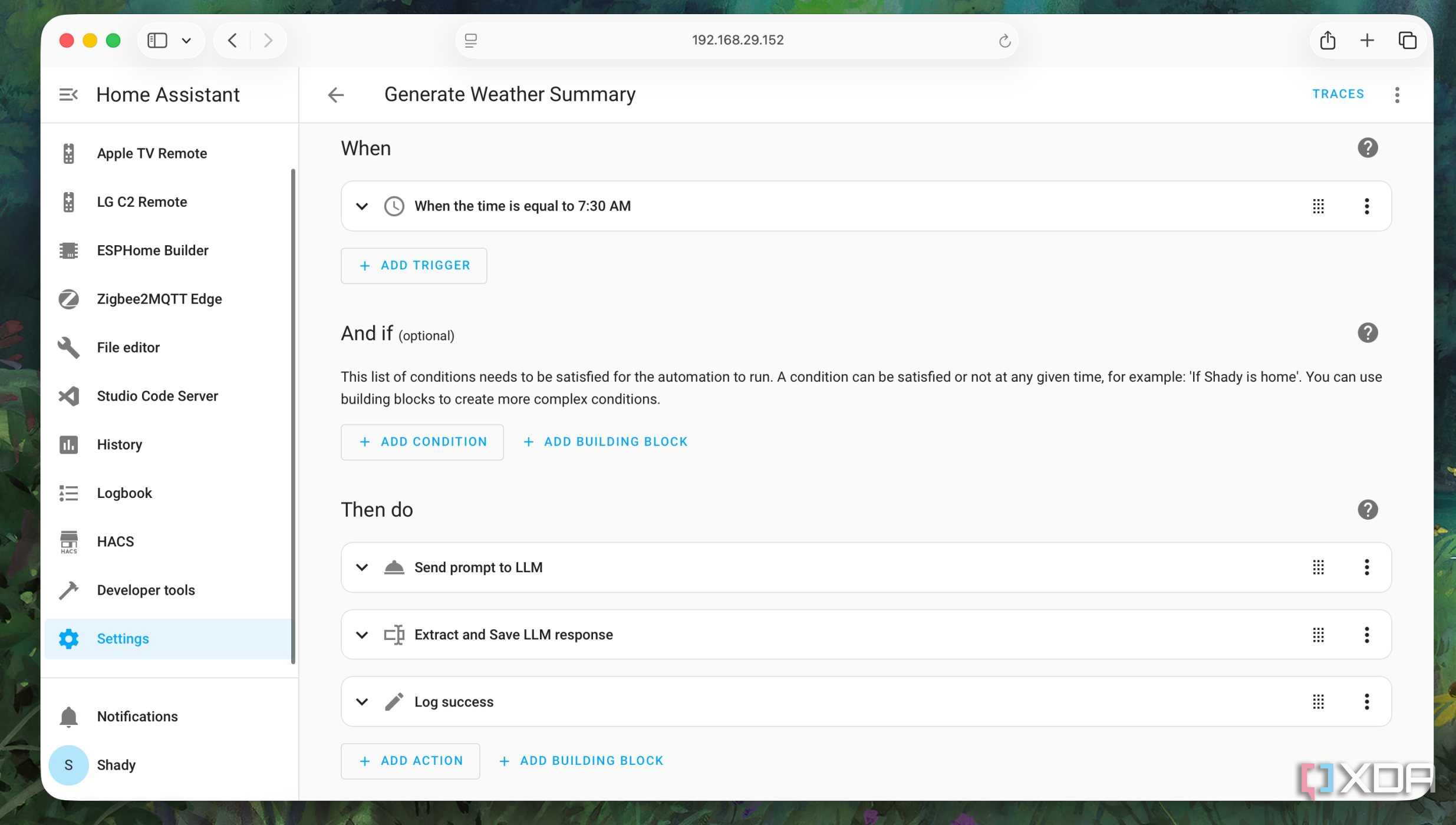Go back a page in Safari

click(x=233, y=40)
